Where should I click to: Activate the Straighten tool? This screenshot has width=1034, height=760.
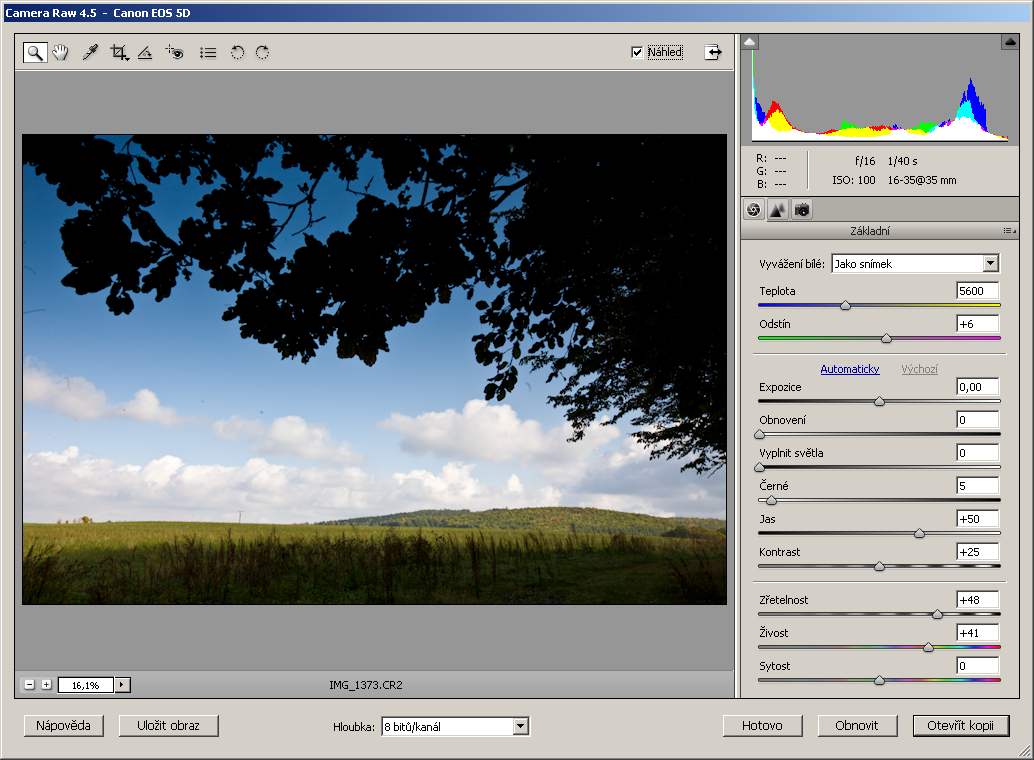pos(145,53)
